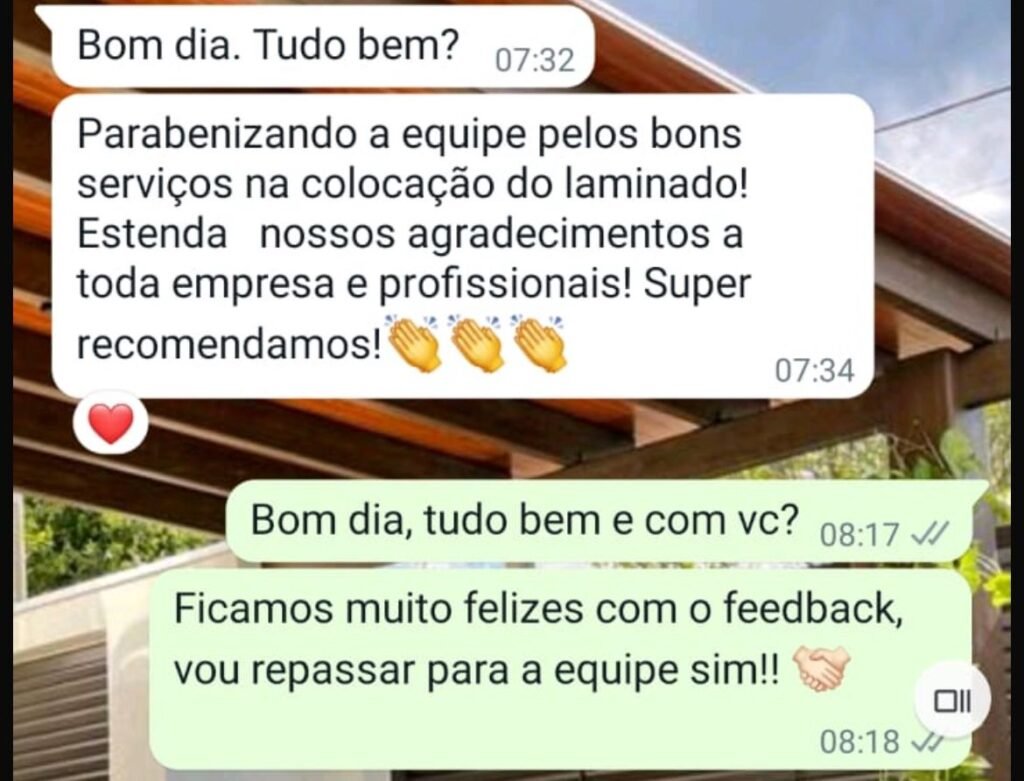Click the handshake emoji in the reply
Viewport: 1024px width, 781px height.
821,668
